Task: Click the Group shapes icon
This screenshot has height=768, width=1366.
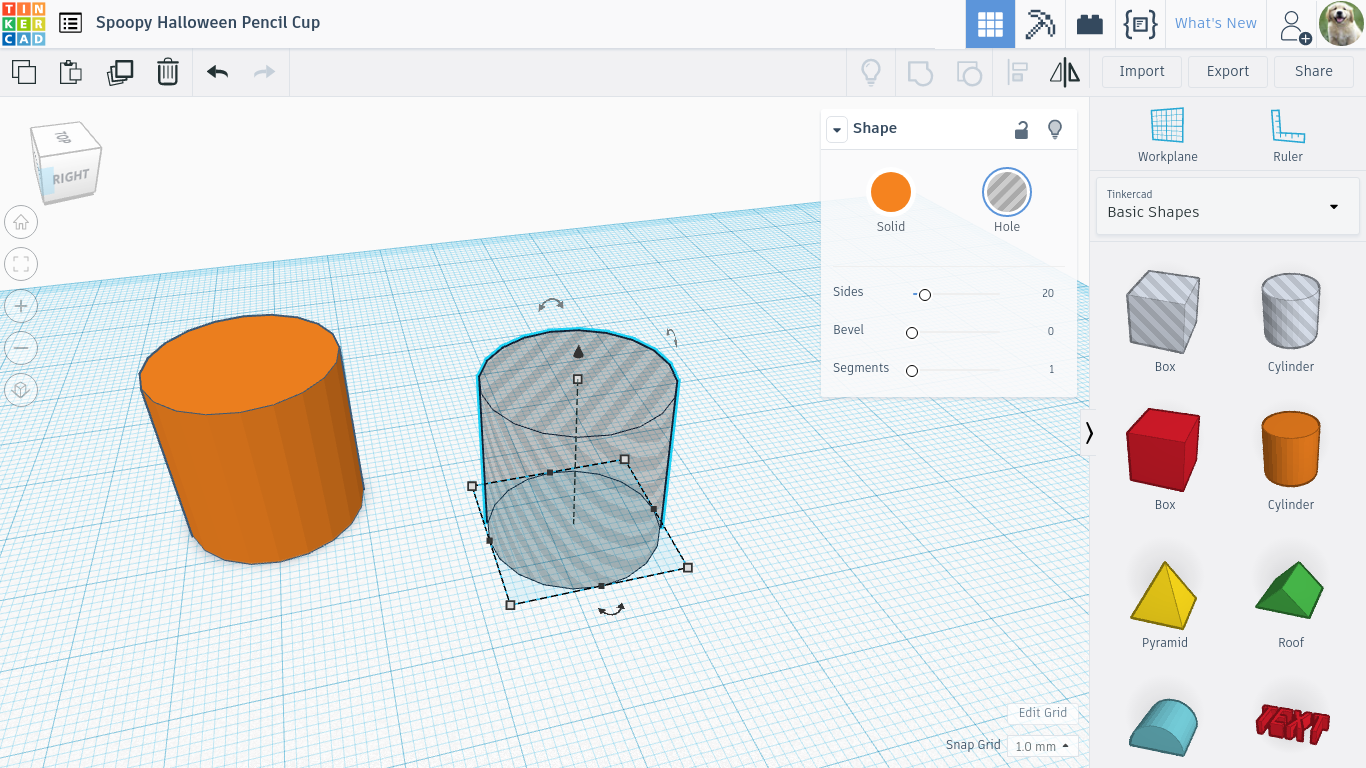Action: point(919,72)
